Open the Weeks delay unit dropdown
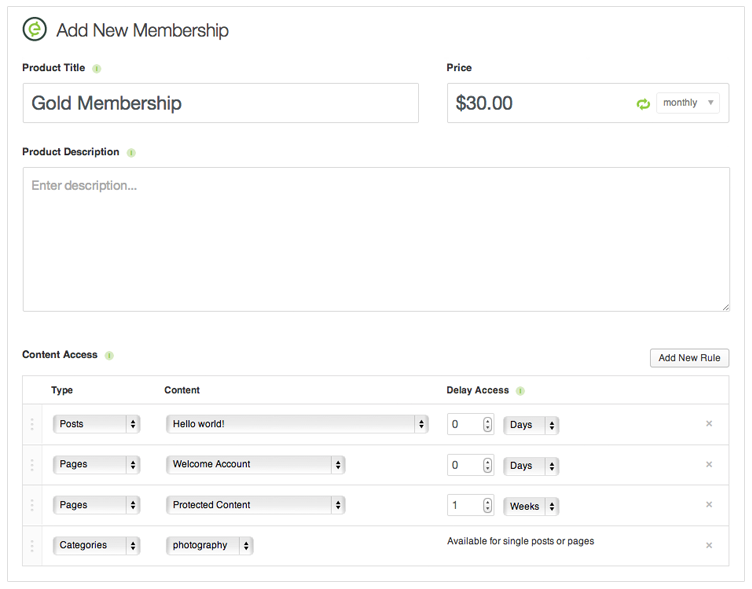752x589 pixels. click(531, 506)
